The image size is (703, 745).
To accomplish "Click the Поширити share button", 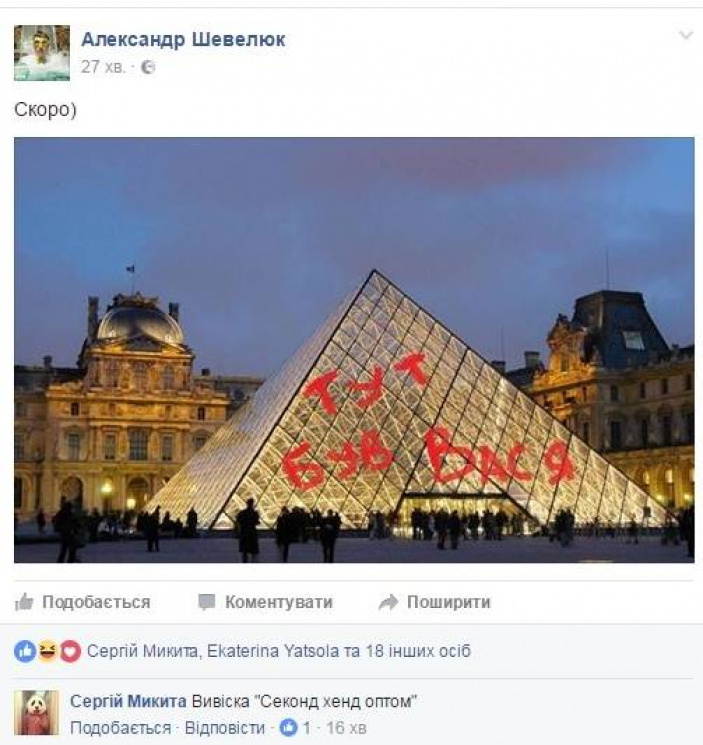I will 435,602.
